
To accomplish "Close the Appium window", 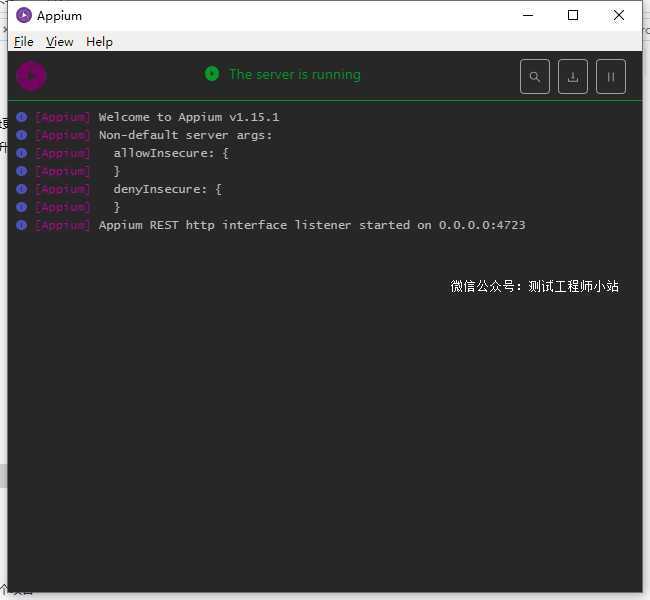I will [x=618, y=15].
